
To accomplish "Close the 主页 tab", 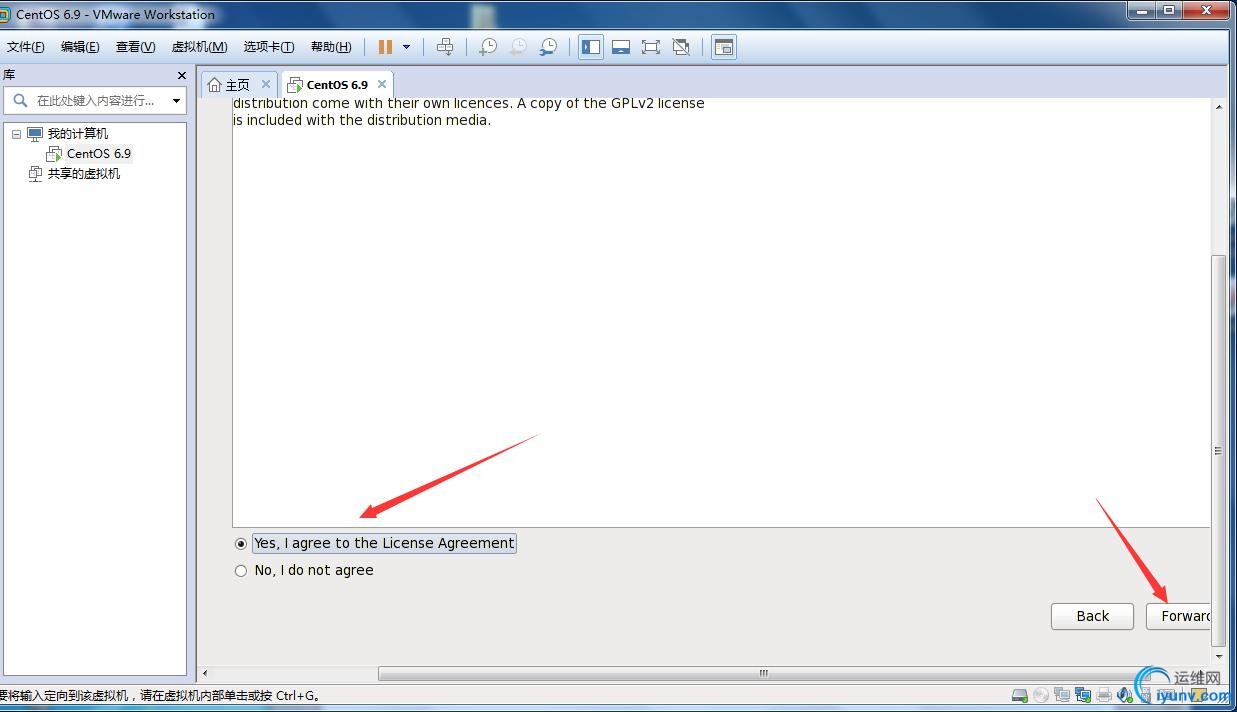I will [x=266, y=84].
